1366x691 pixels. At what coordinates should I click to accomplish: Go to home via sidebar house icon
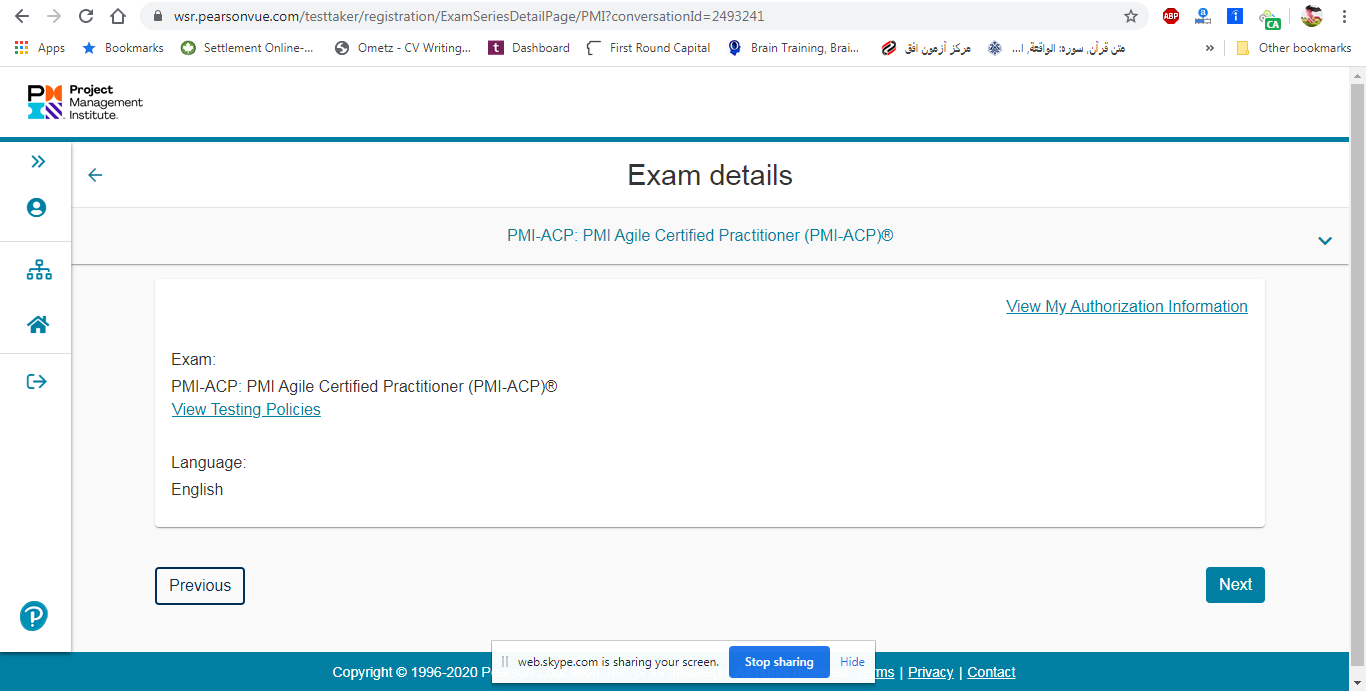coord(38,325)
